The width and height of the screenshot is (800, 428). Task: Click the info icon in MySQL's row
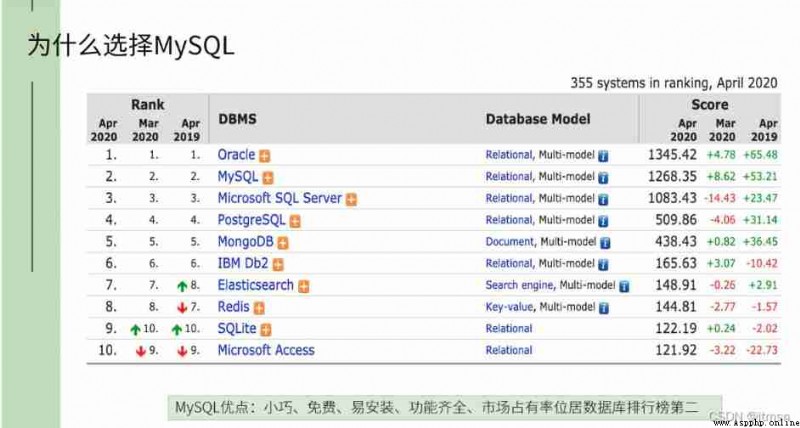pyautogui.click(x=603, y=178)
